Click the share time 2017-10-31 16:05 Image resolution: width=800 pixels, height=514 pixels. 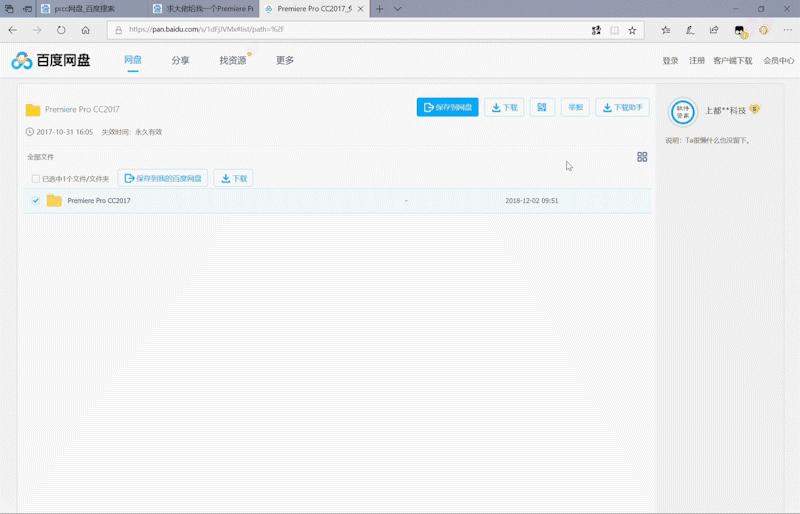[x=64, y=132]
